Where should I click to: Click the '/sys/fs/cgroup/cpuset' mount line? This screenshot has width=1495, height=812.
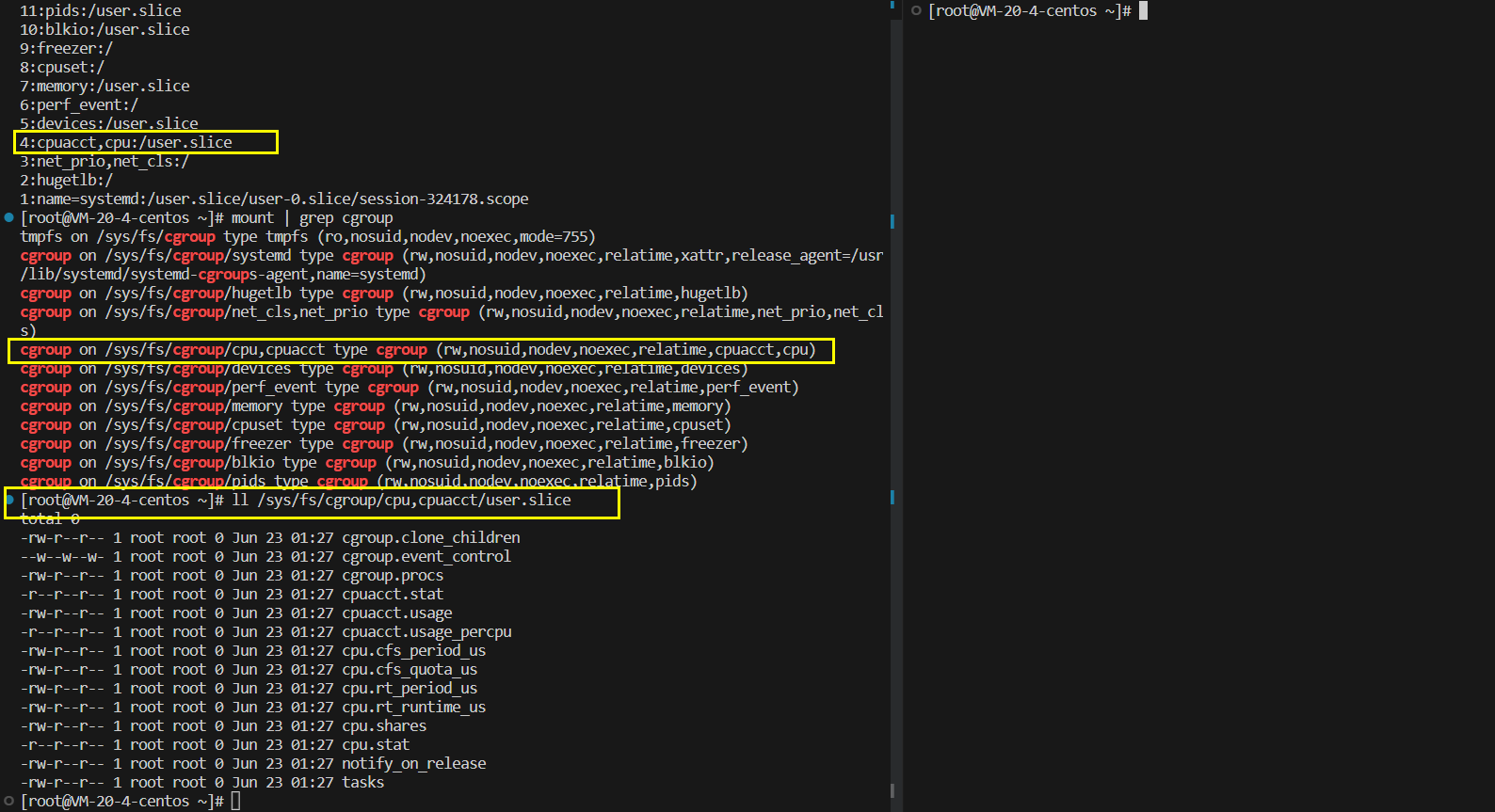pyautogui.click(x=376, y=424)
